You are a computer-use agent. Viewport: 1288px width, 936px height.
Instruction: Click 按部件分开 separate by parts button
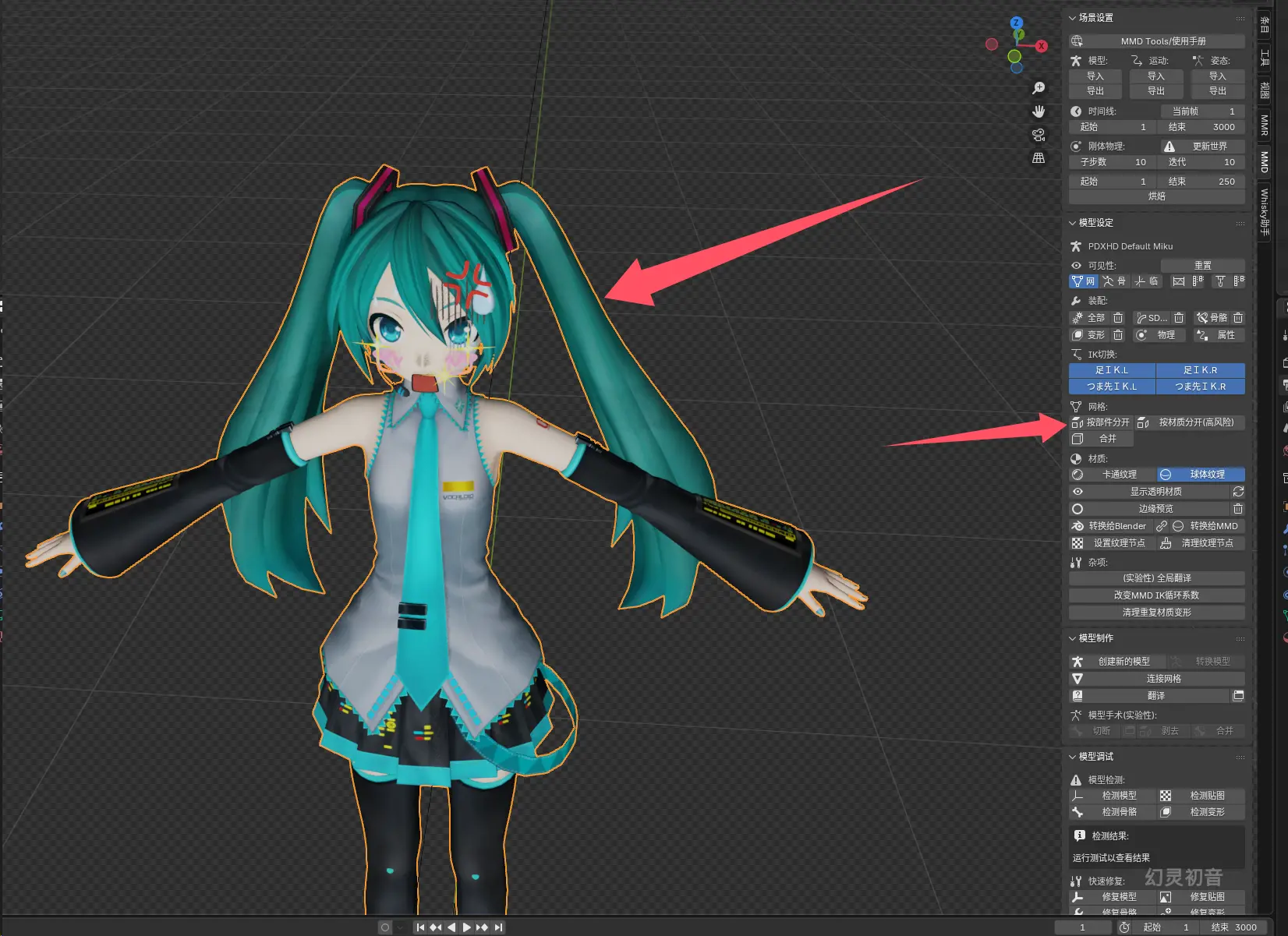pos(1101,422)
